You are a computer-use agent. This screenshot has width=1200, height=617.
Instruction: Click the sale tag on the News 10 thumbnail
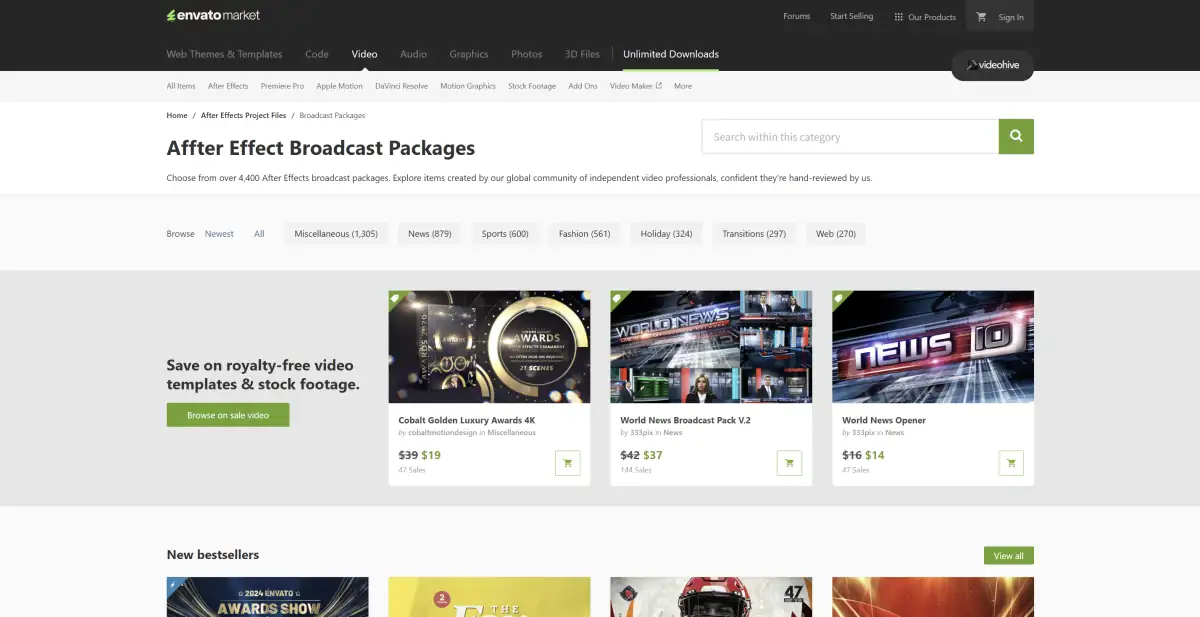point(840,298)
